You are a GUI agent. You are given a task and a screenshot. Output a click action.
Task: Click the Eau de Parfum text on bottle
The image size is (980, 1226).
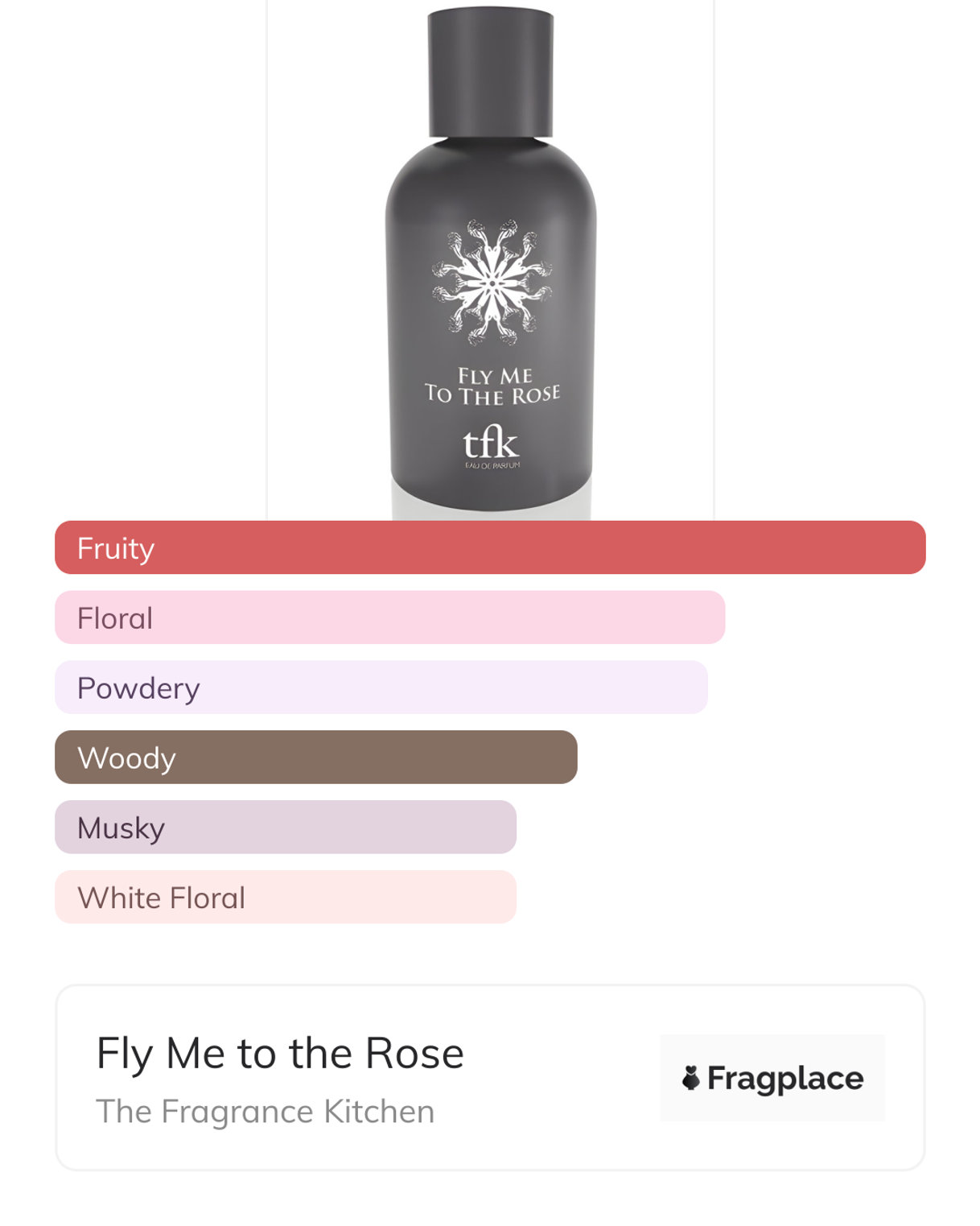(492, 465)
